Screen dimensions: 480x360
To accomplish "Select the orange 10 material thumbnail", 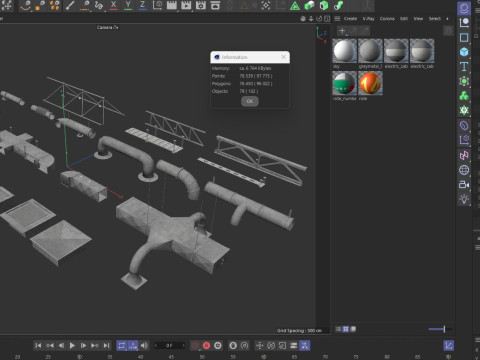I will click(x=370, y=83).
